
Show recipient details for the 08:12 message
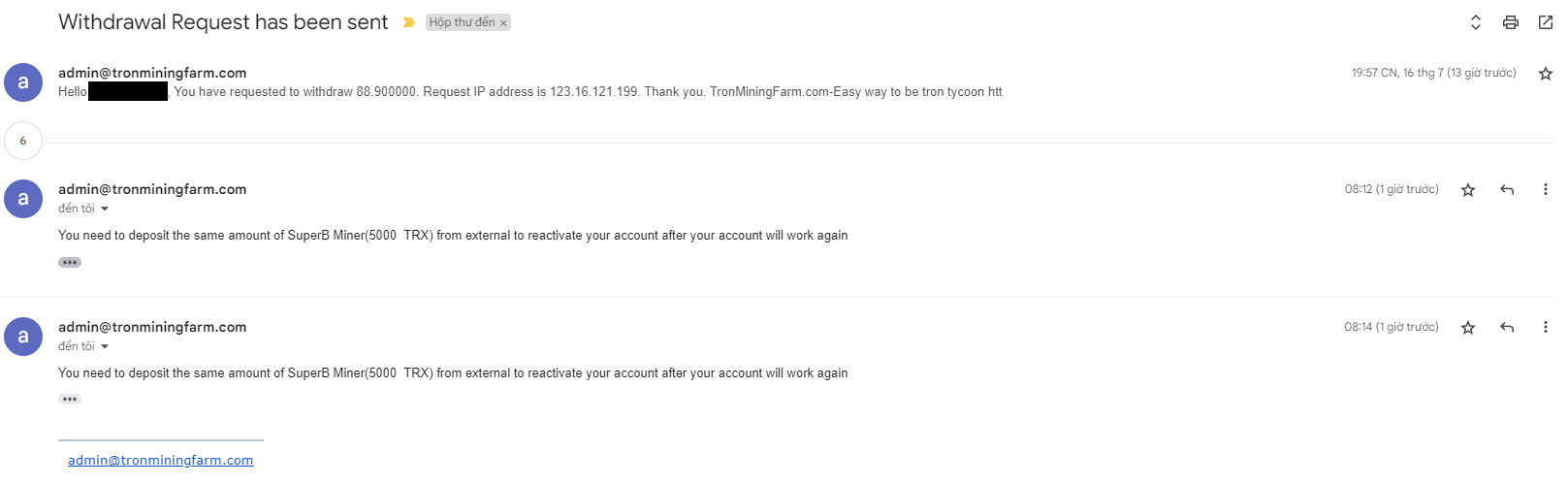pos(105,209)
